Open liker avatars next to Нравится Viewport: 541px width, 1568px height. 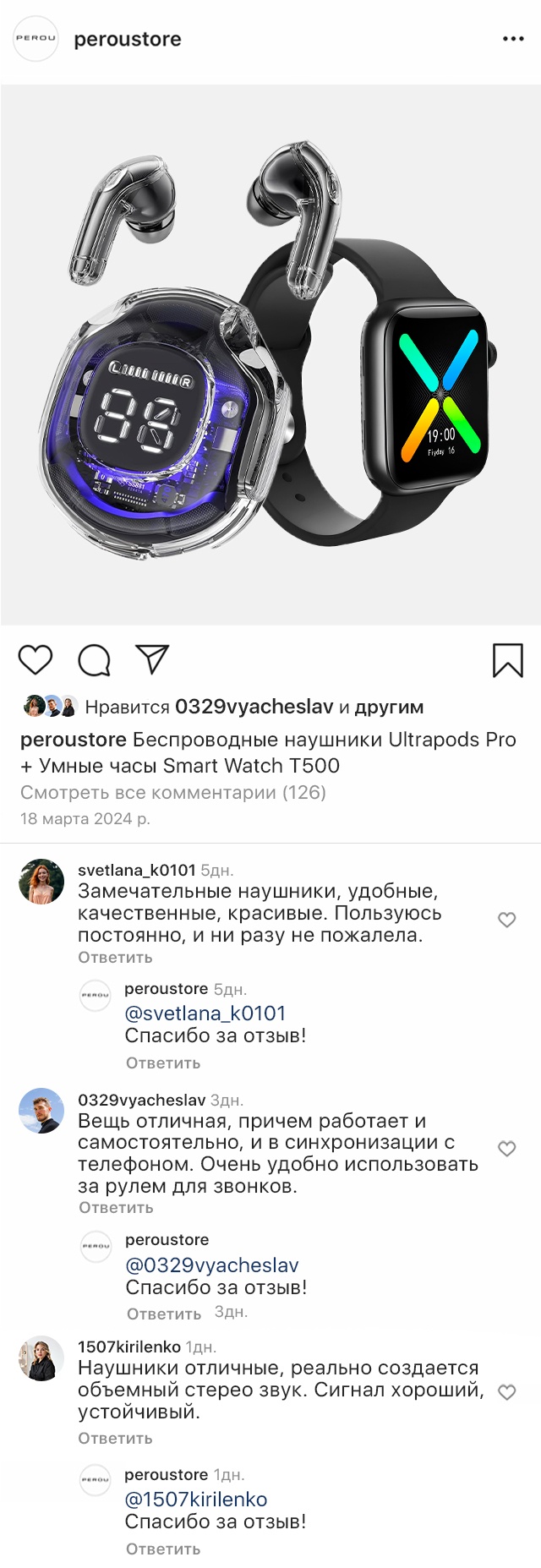[51, 706]
